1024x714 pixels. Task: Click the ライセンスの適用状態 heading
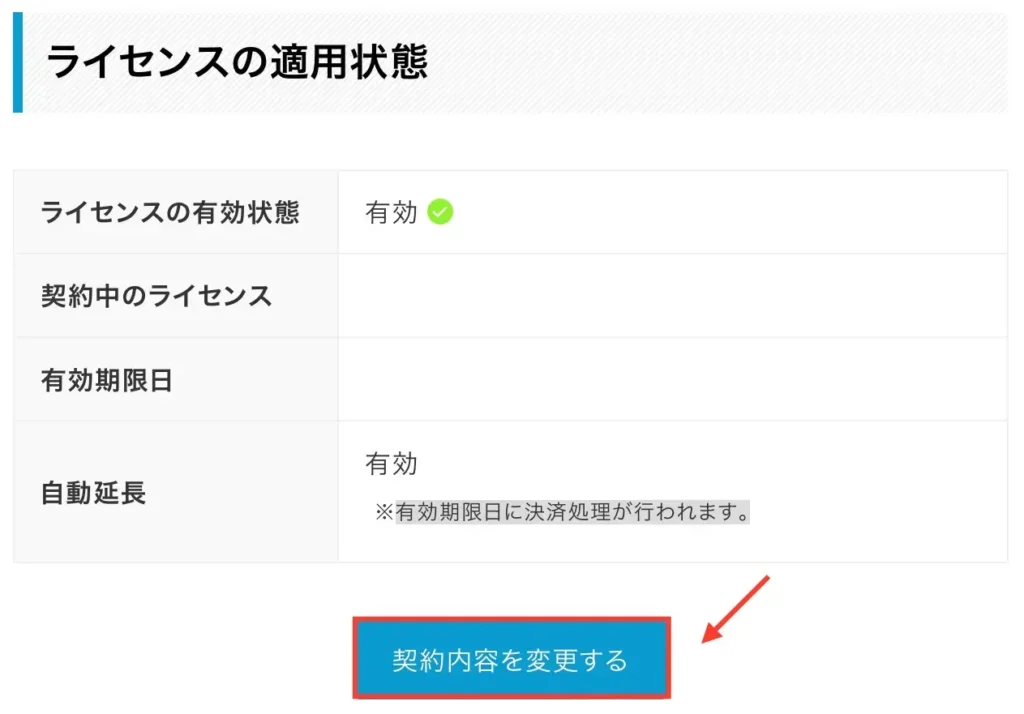[237, 62]
